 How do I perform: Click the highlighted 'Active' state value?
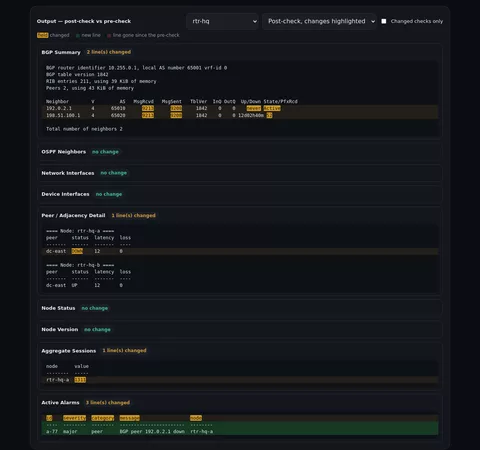[272, 108]
